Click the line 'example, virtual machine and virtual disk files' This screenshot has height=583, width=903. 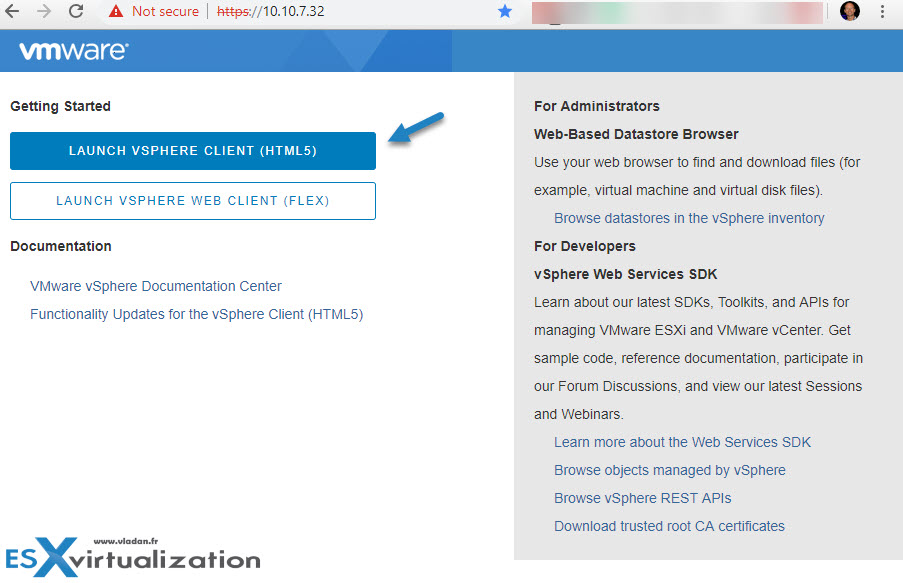click(678, 191)
